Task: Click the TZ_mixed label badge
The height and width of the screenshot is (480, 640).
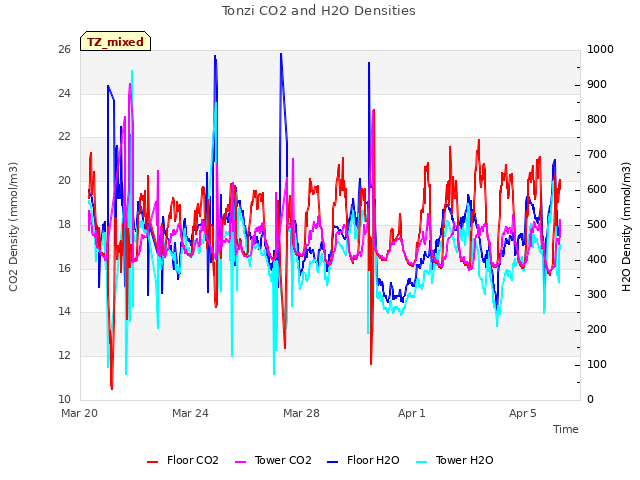Action: point(116,42)
